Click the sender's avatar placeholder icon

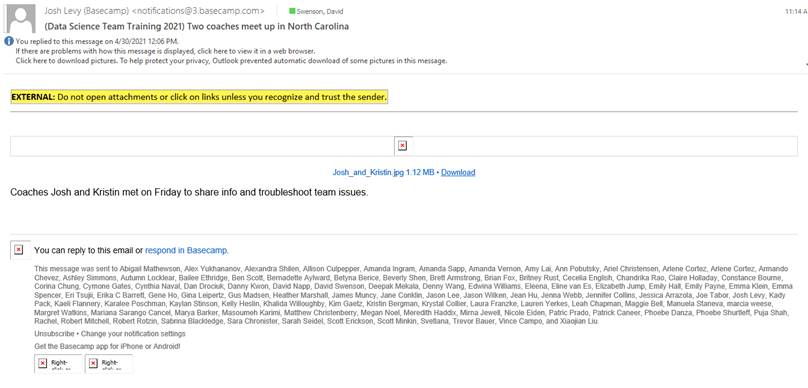point(21,19)
